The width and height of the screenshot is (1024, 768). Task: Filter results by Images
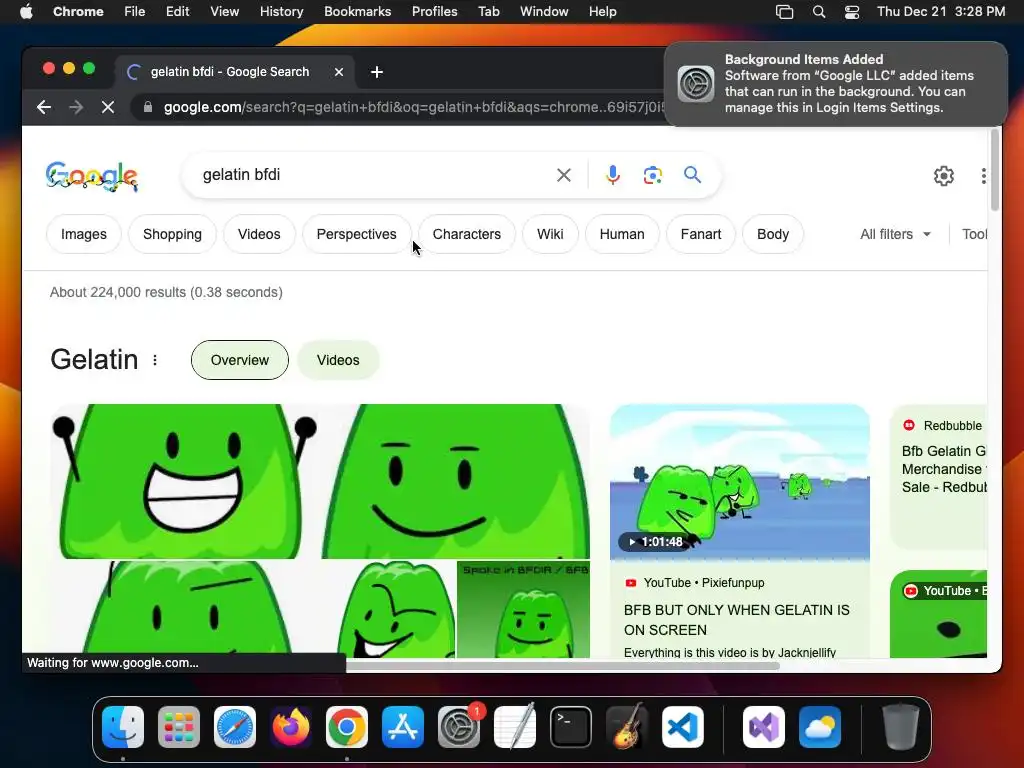pyautogui.click(x=84, y=234)
